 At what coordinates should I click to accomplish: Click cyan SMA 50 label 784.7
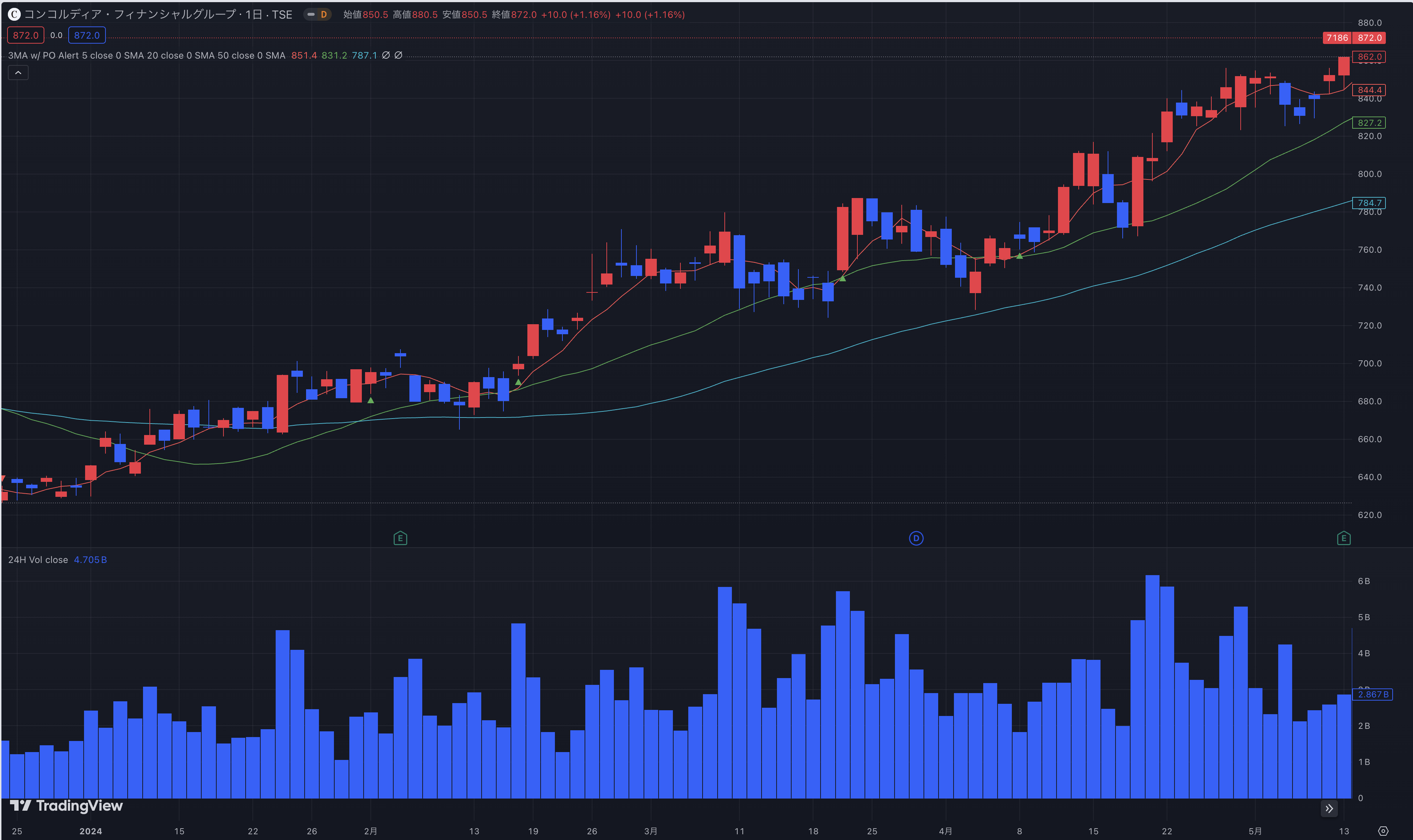(1369, 203)
